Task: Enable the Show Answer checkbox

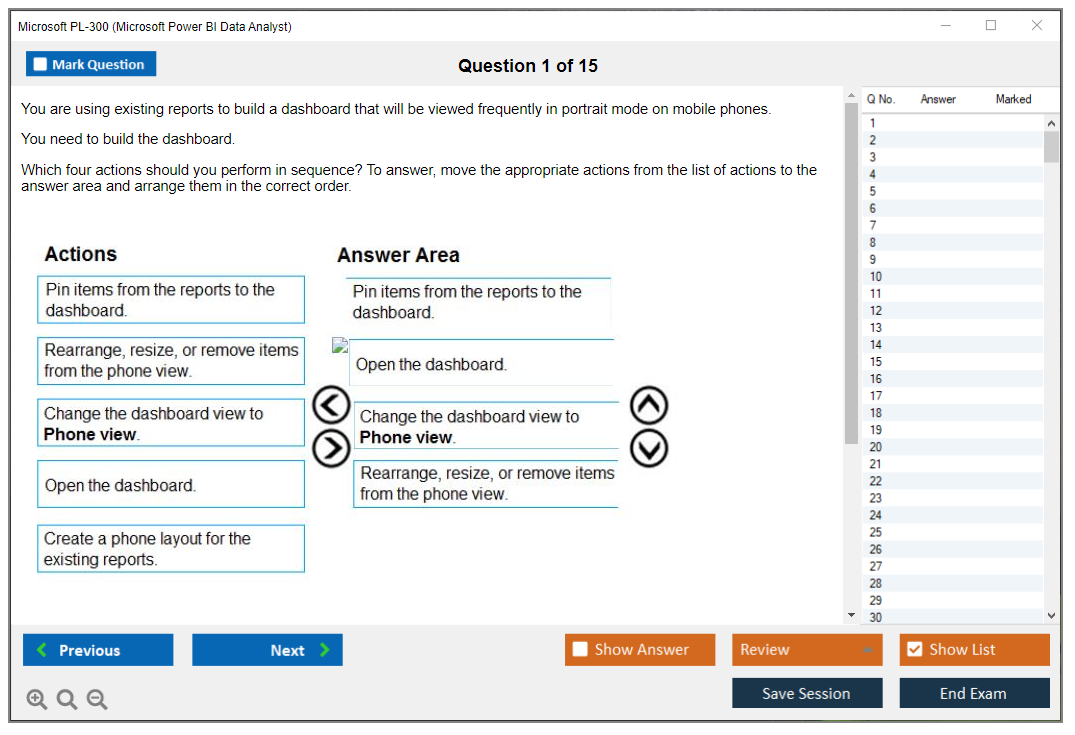Action: pos(580,650)
